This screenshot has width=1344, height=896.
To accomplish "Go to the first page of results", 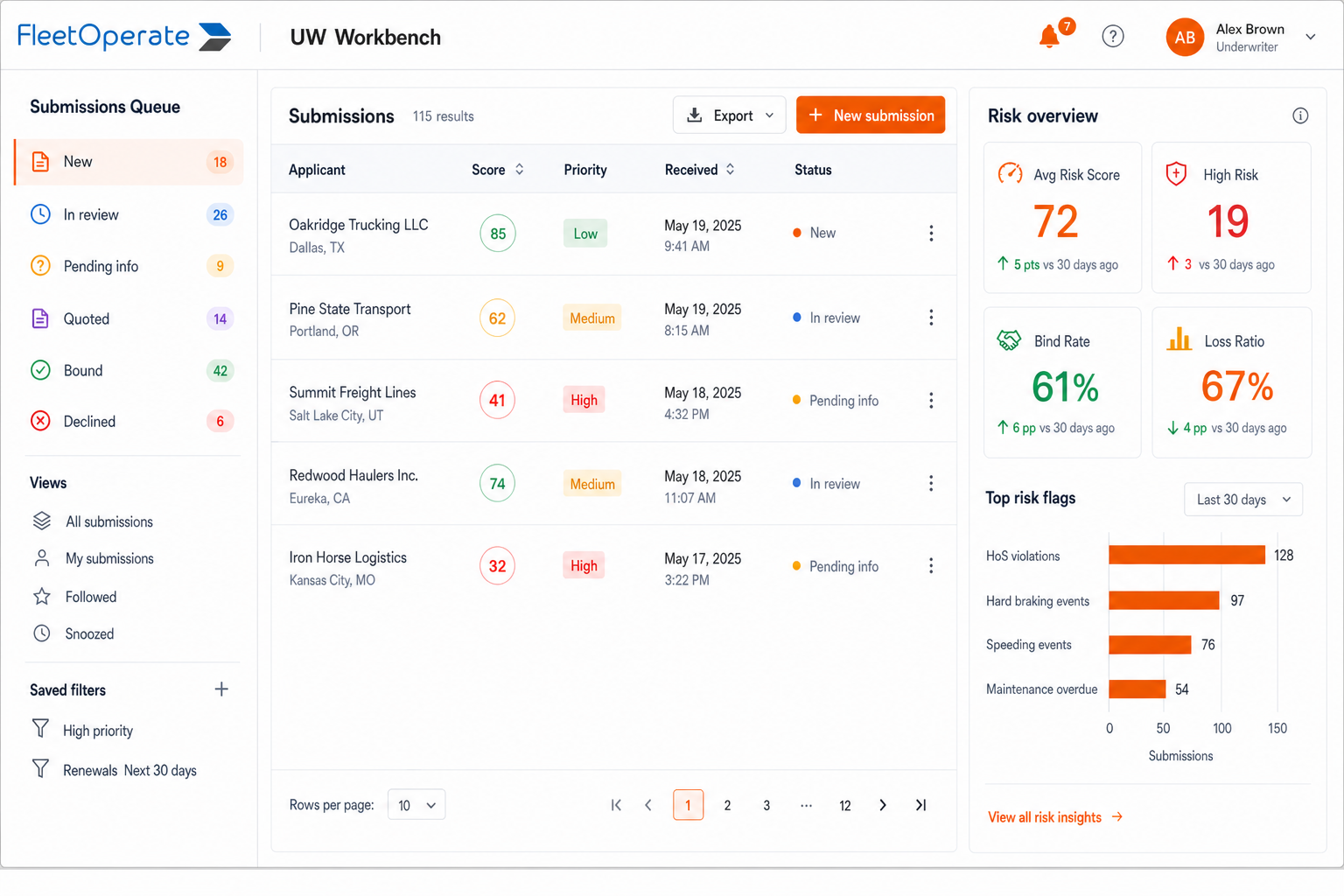I will click(616, 805).
